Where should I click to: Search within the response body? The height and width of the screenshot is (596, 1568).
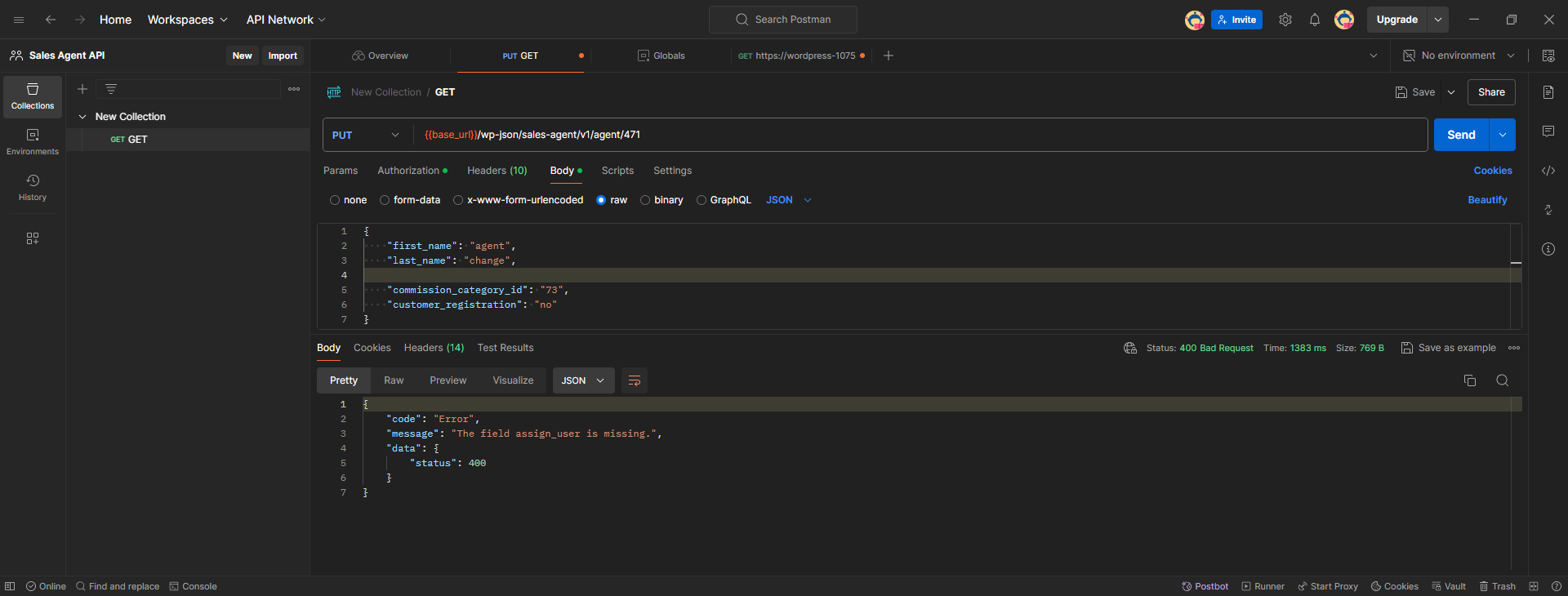pos(1503,380)
